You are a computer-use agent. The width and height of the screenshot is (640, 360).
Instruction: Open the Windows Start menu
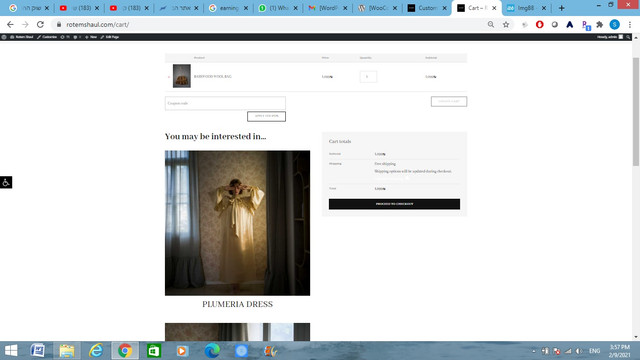click(x=11, y=351)
